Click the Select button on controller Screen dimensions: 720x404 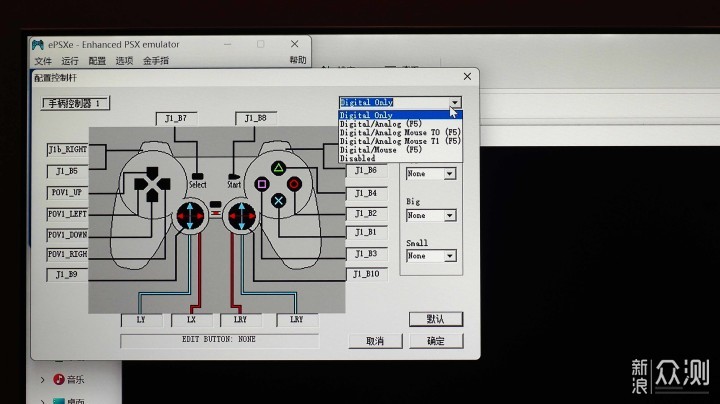[x=197, y=176]
